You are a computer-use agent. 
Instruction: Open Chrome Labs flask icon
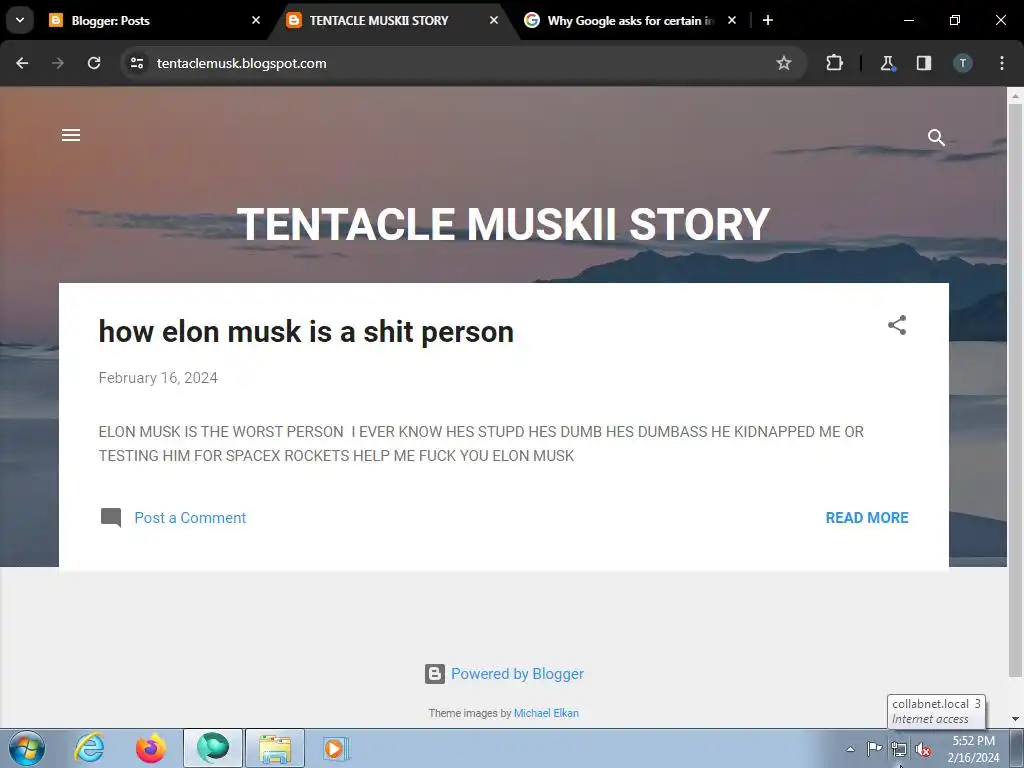(887, 63)
